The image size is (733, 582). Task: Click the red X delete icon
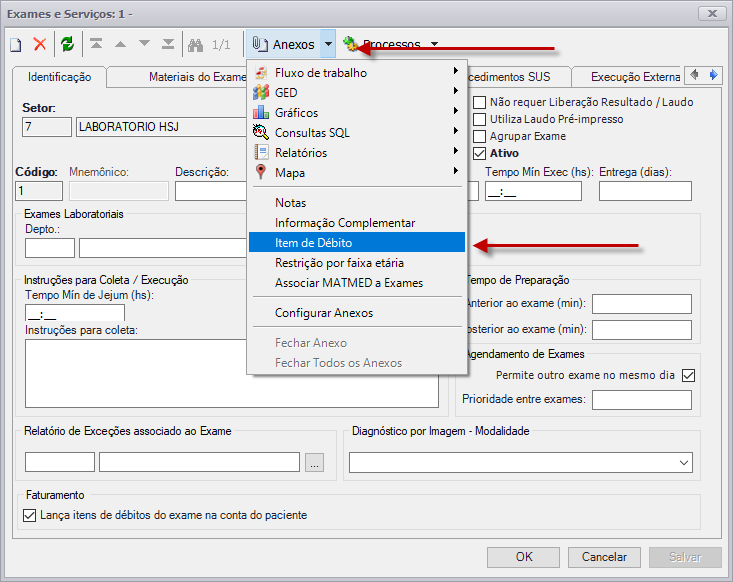tap(40, 44)
